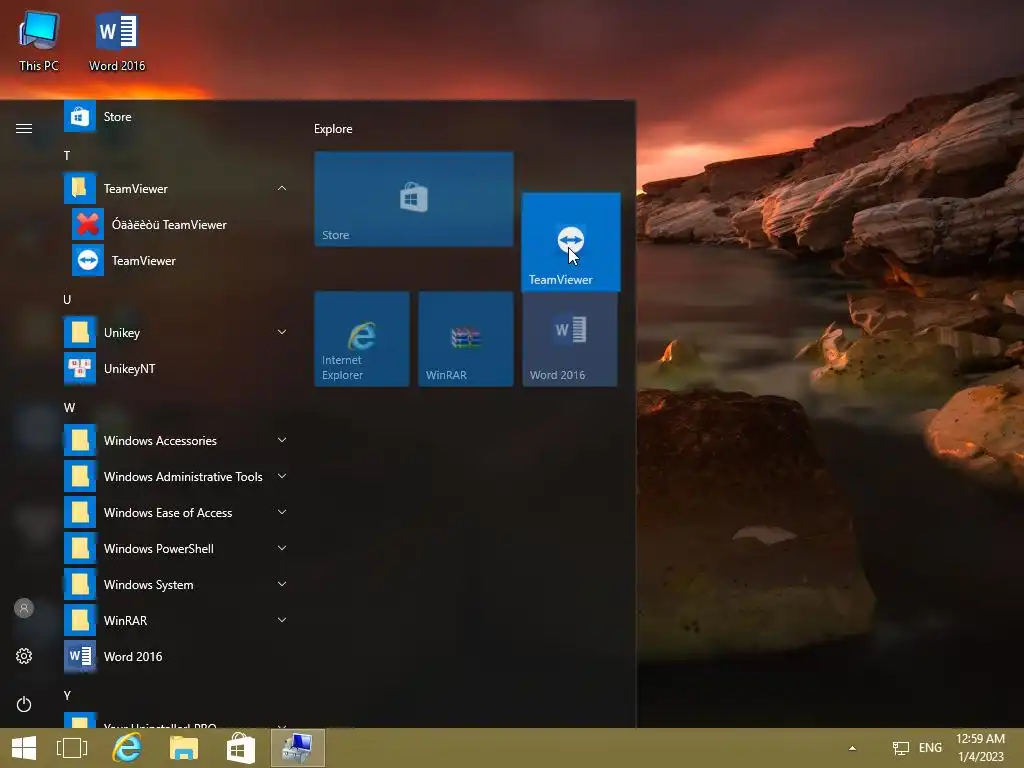Open Settings gear in start menu
The height and width of the screenshot is (768, 1024).
pos(24,656)
